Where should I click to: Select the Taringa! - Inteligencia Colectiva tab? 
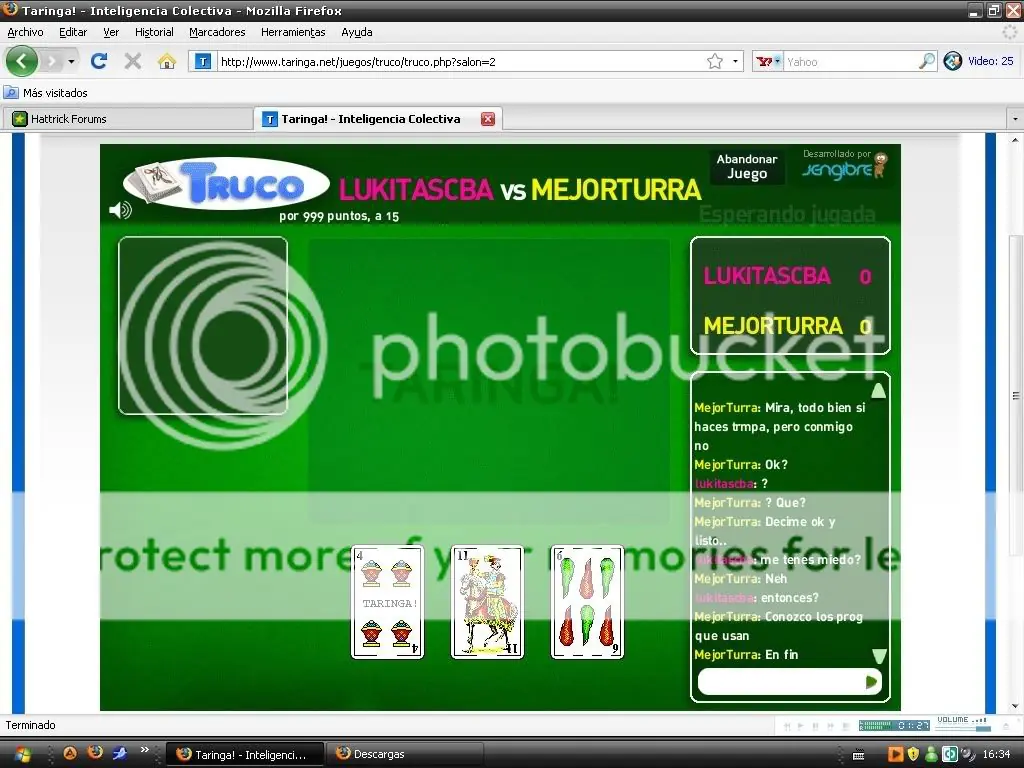[x=369, y=119]
